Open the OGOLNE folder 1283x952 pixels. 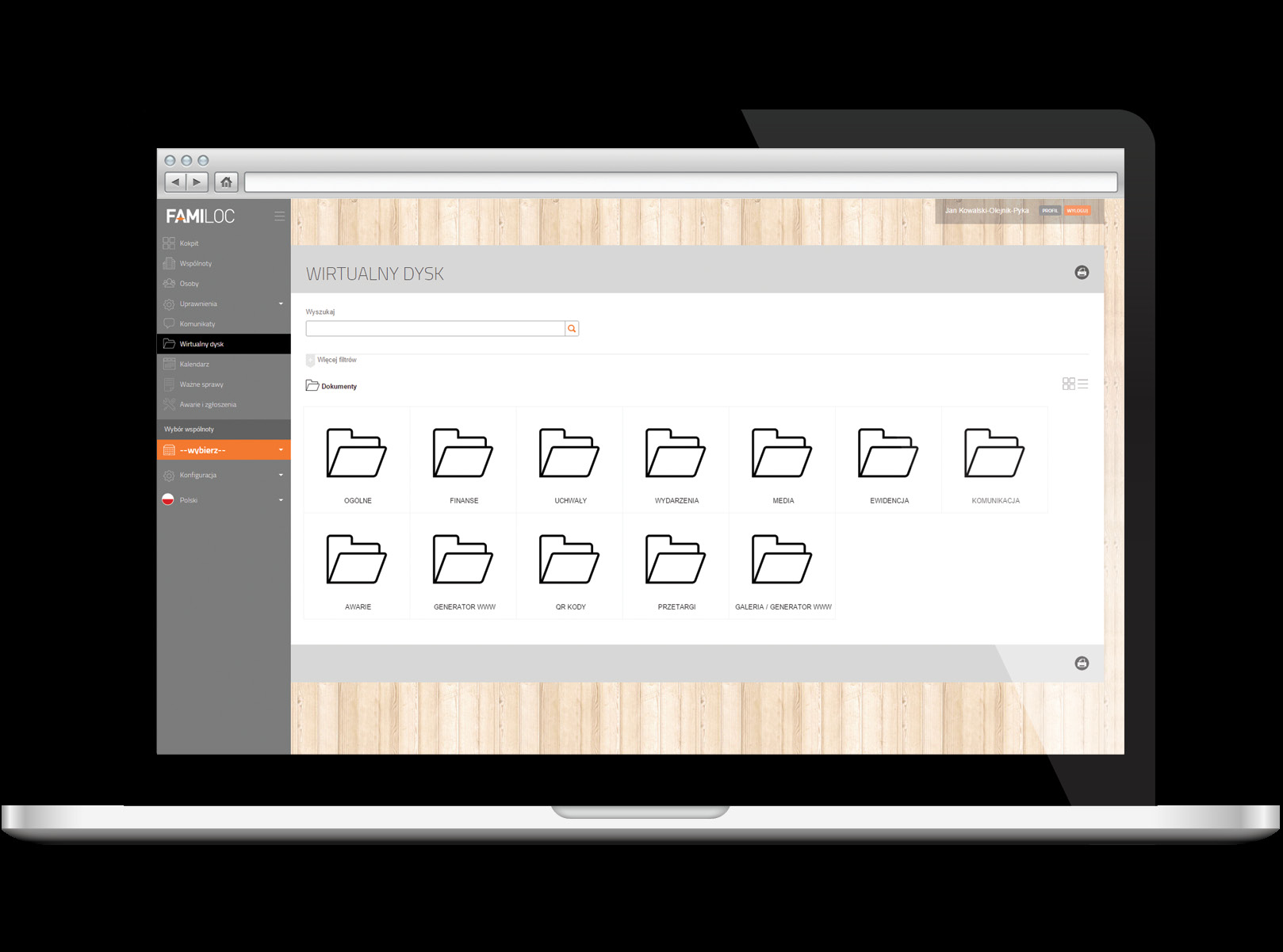pos(357,460)
